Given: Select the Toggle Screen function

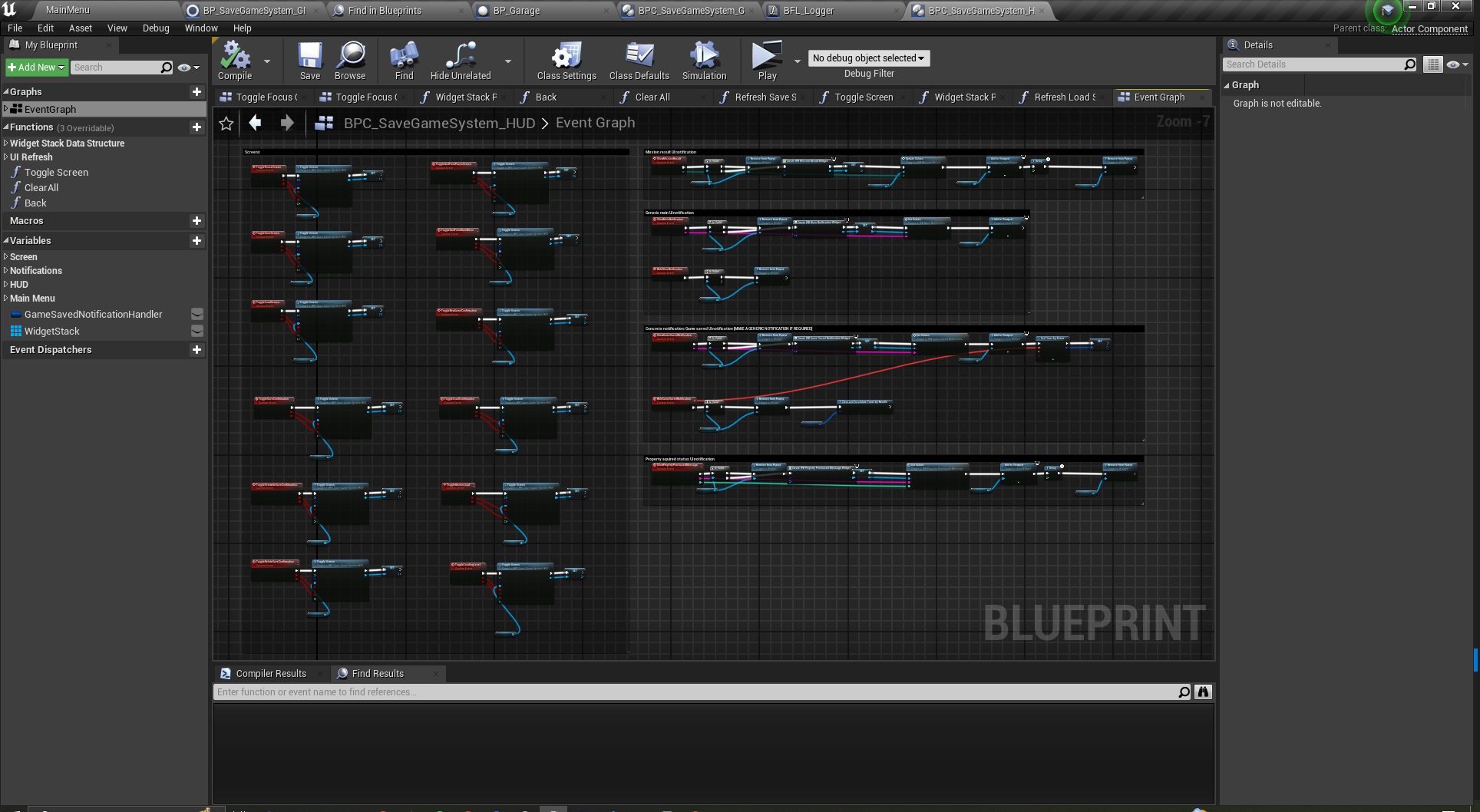Looking at the screenshot, I should 56,173.
